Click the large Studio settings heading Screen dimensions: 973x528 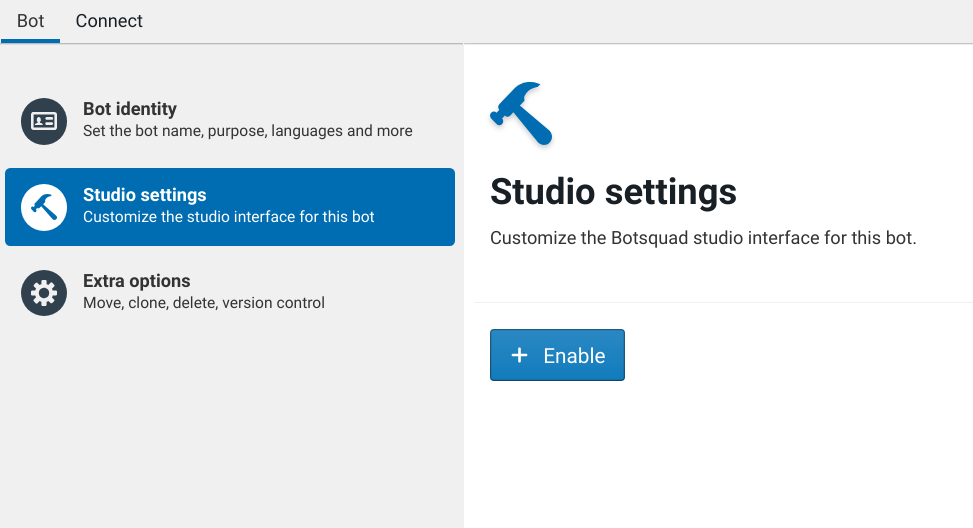pos(613,191)
